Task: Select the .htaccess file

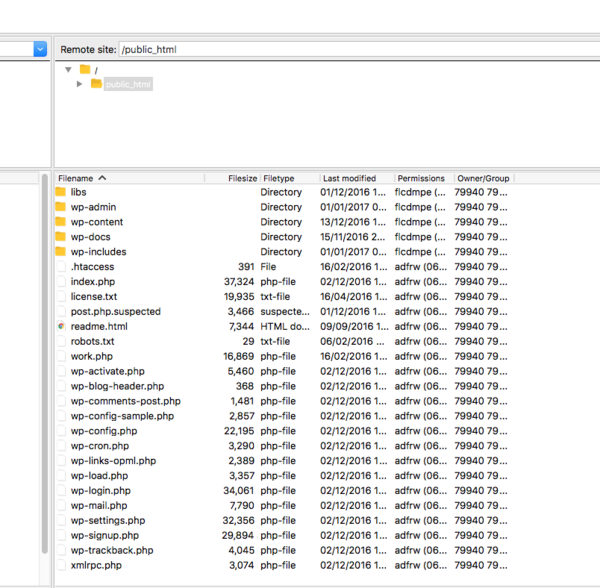Action: [x=92, y=267]
